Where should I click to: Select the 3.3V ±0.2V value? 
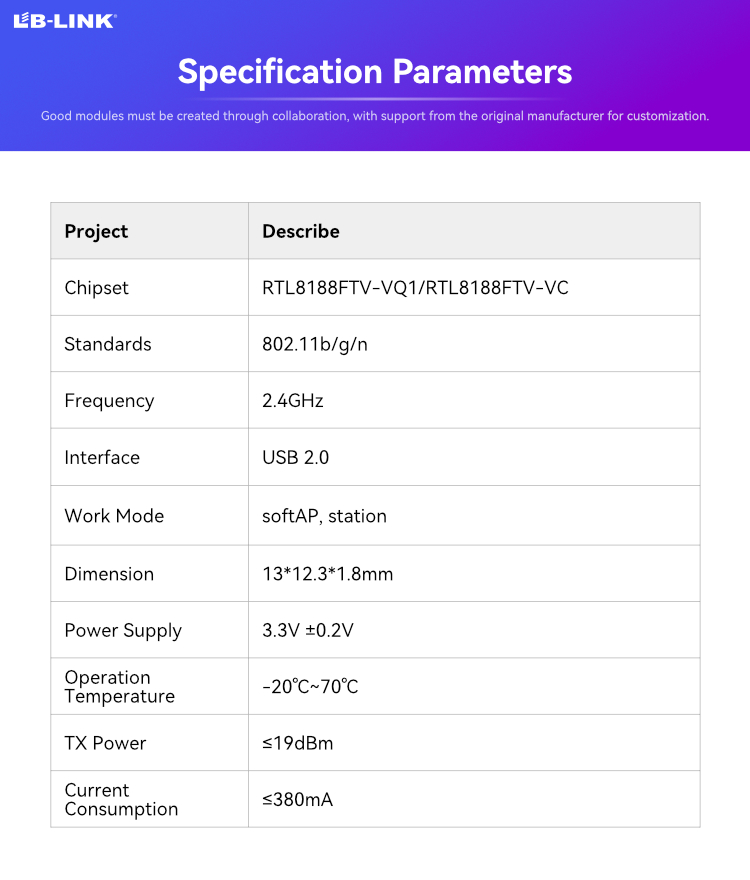tap(308, 630)
